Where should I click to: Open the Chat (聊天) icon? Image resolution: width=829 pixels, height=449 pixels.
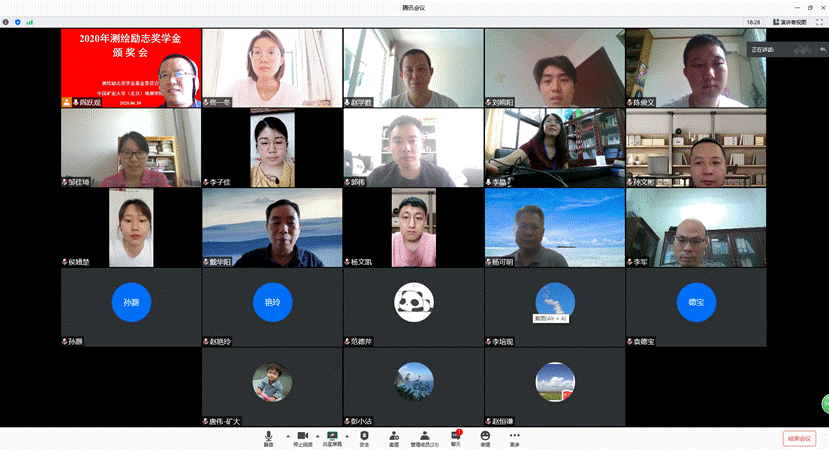(x=456, y=436)
